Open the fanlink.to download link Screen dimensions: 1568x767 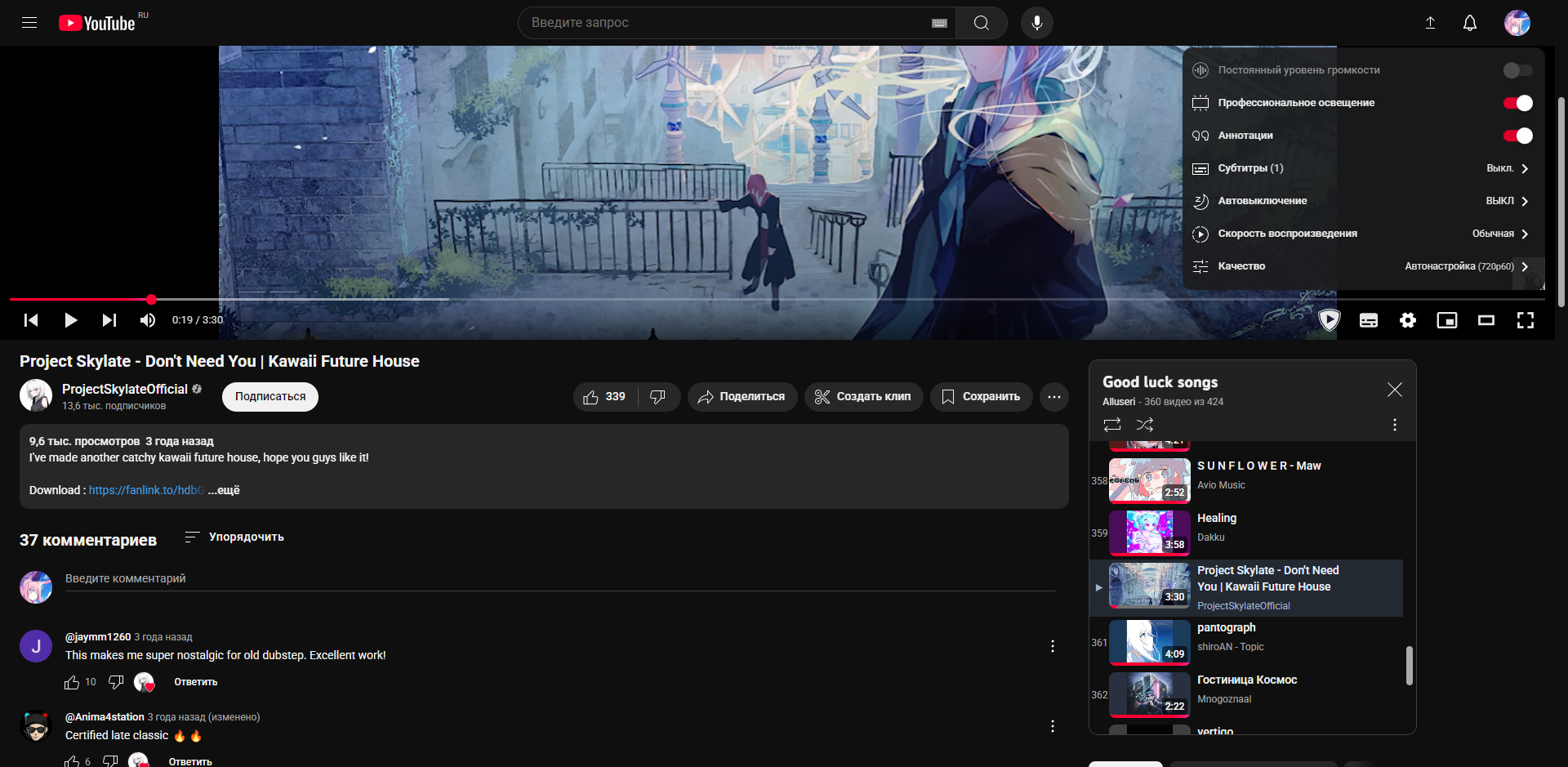coord(146,490)
